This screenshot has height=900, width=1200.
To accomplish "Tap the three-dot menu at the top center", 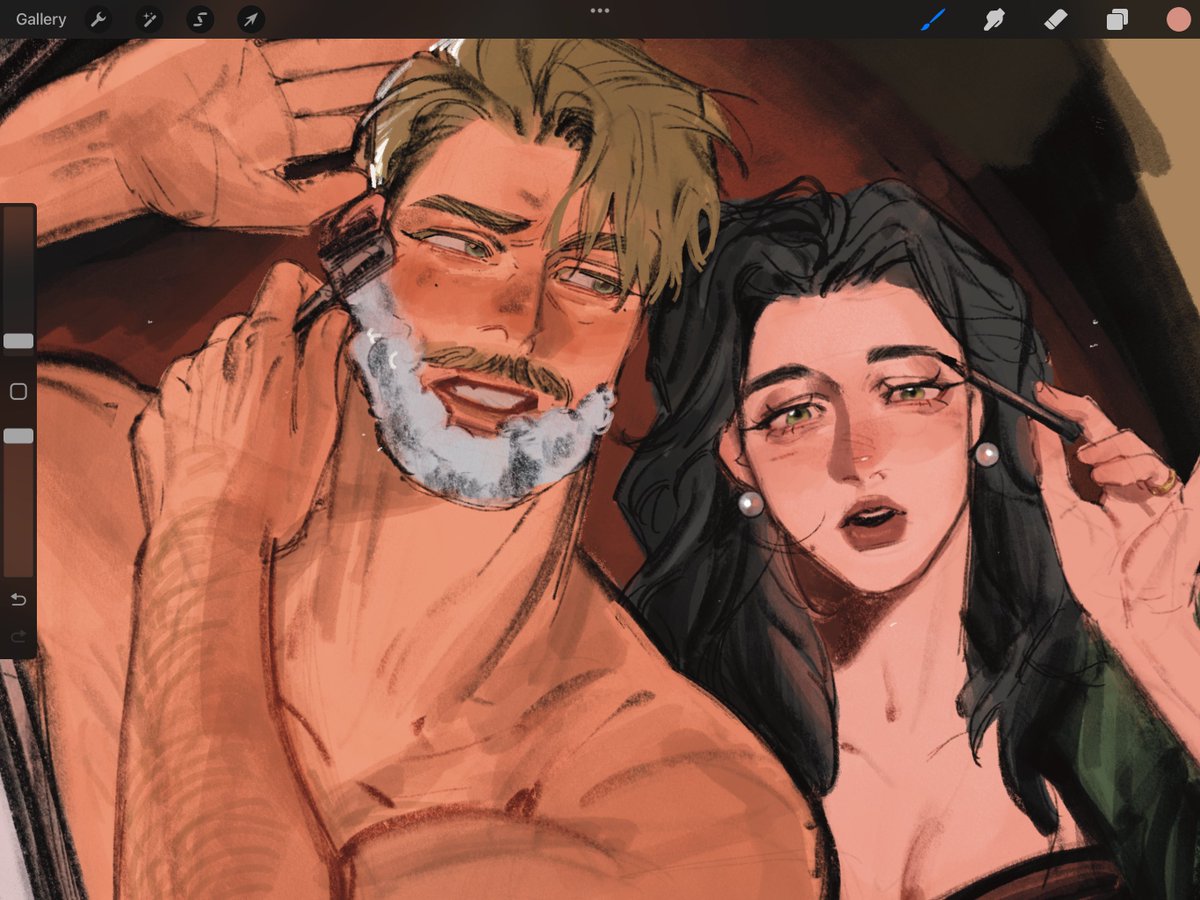I will point(600,11).
